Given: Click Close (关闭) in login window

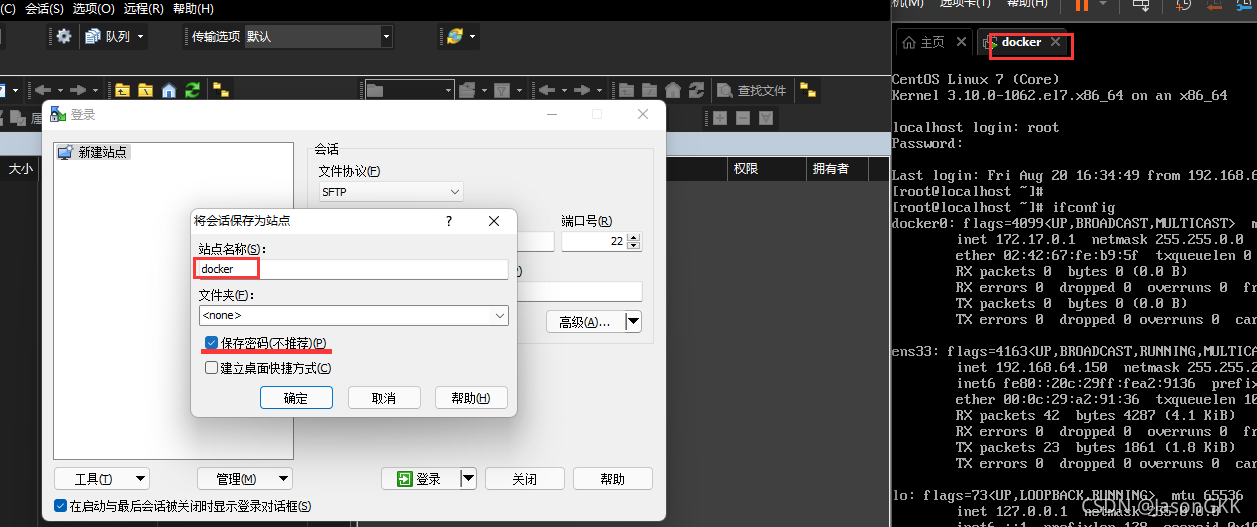Looking at the screenshot, I should pyautogui.click(x=525, y=479).
